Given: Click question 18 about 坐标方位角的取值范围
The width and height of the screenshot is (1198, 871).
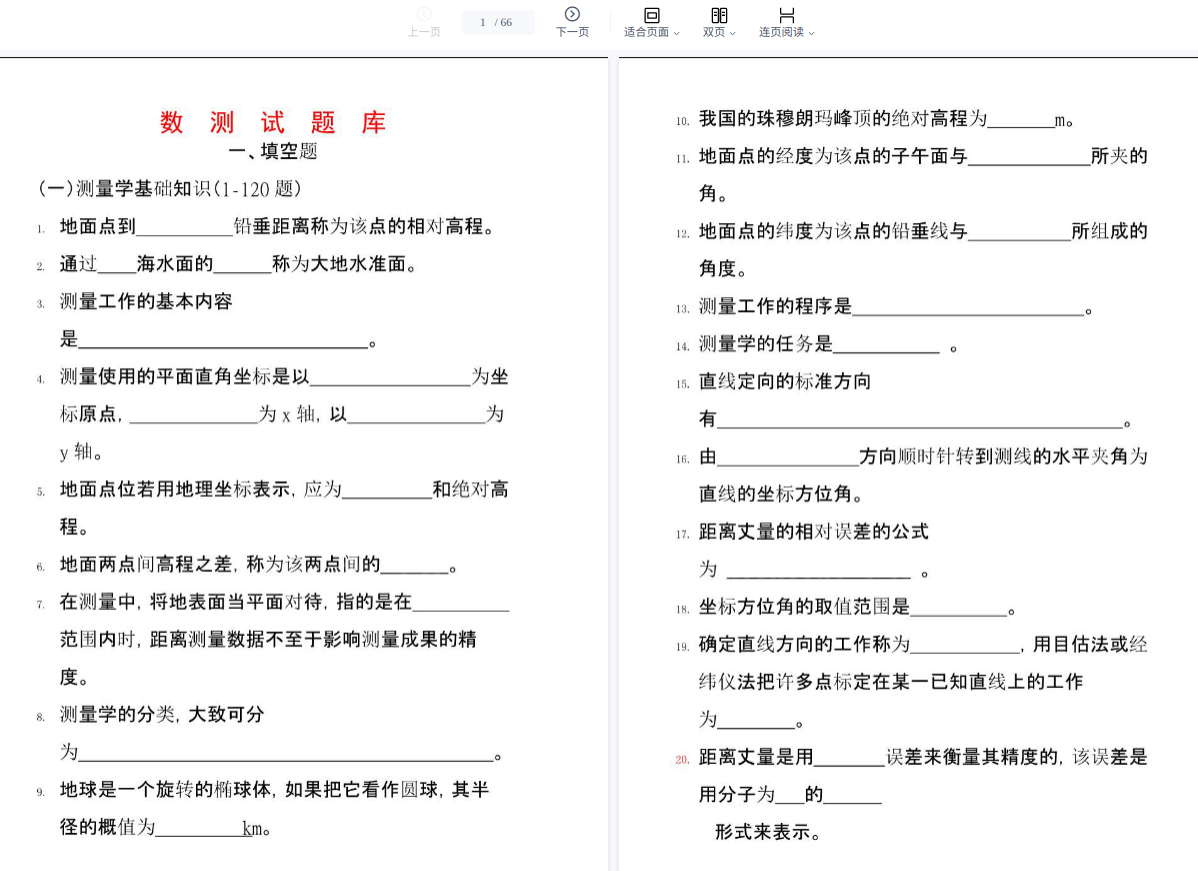Looking at the screenshot, I should [804, 607].
